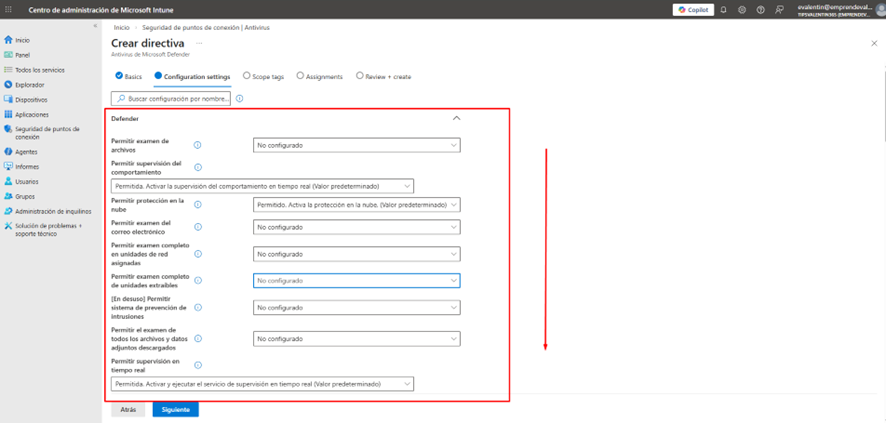Image resolution: width=886 pixels, height=423 pixels.
Task: Click the feedback icon in header
Action: click(779, 10)
